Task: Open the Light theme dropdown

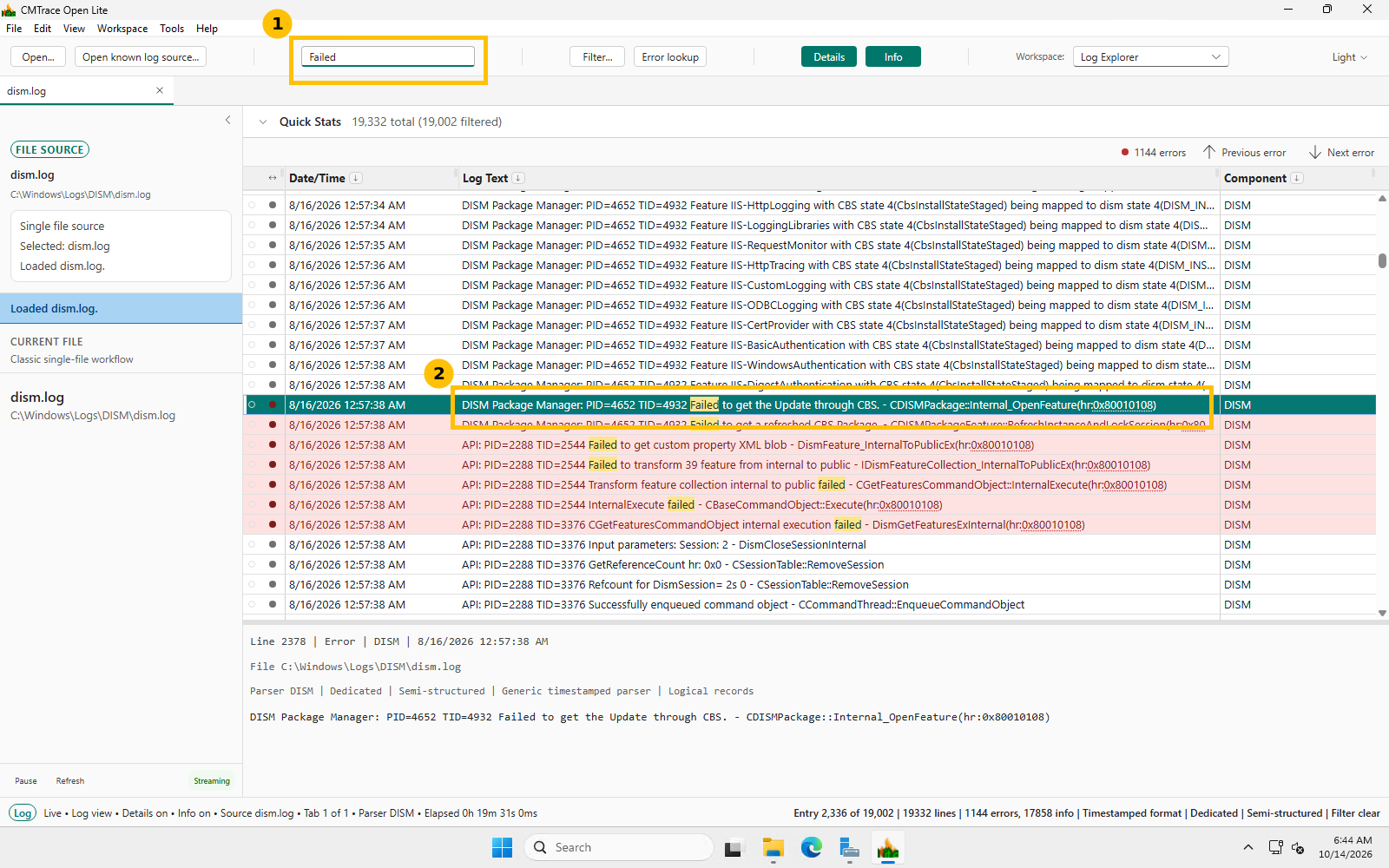Action: (x=1349, y=57)
